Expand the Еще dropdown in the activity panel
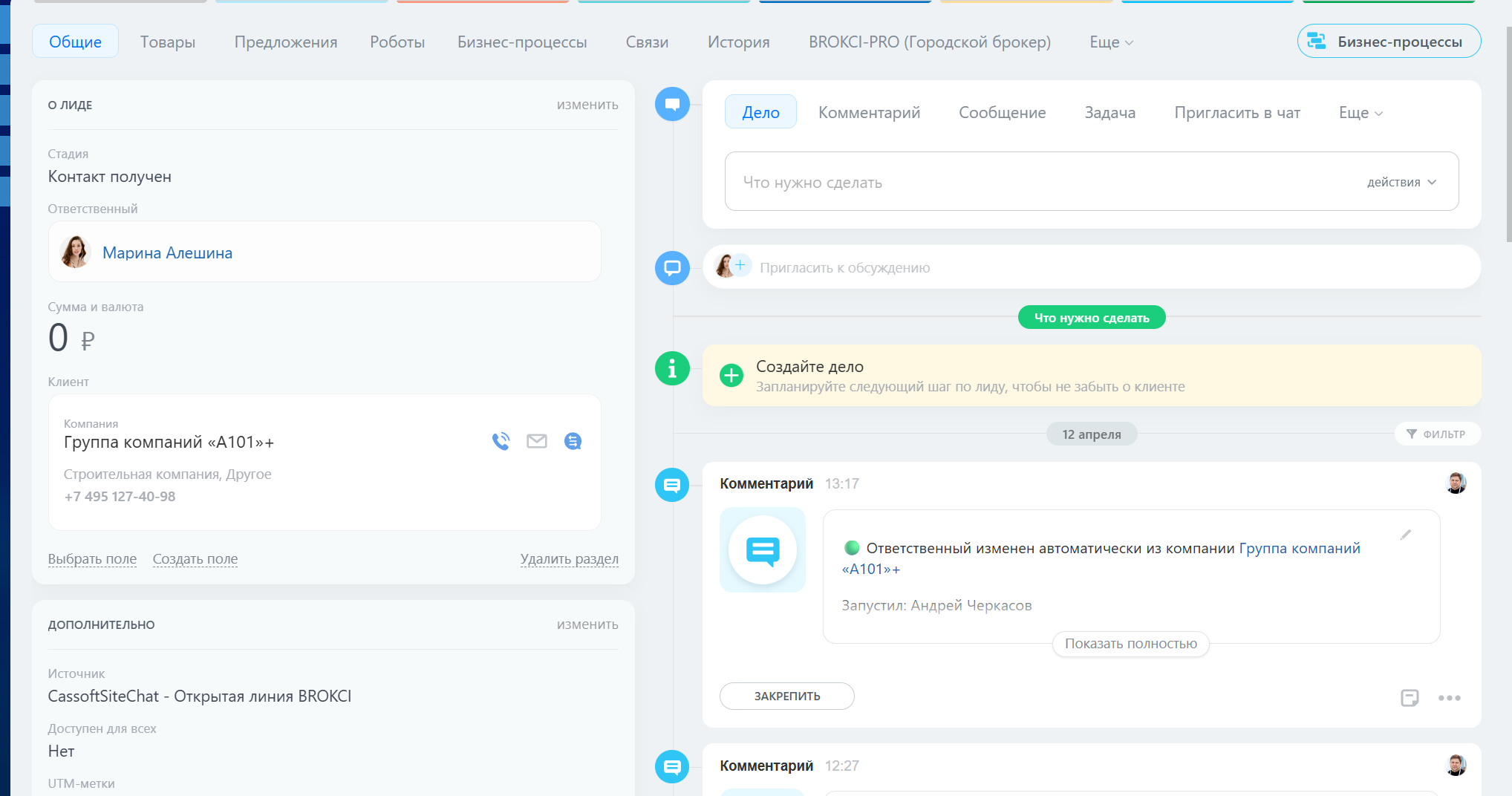 (1361, 113)
